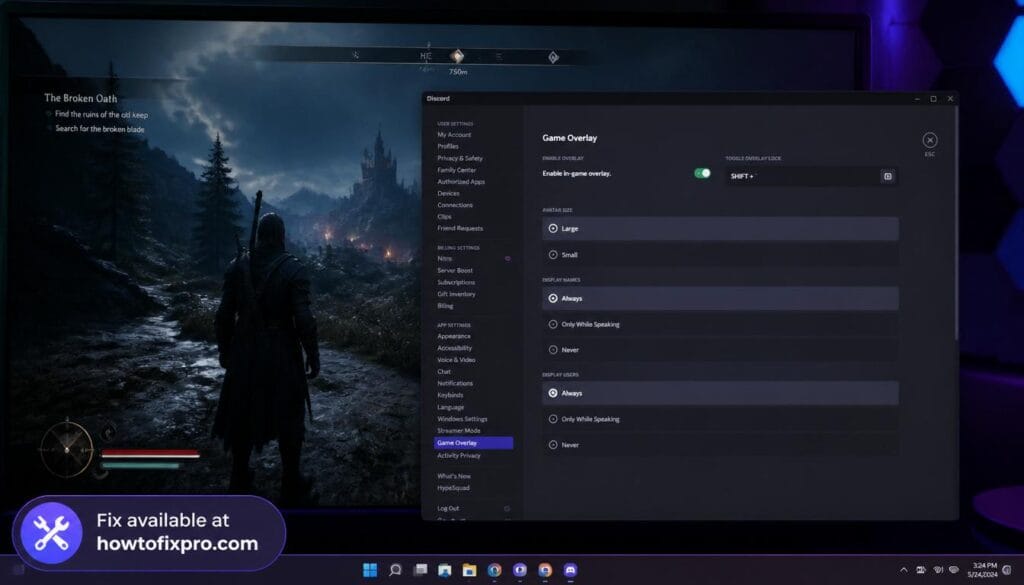Viewport: 1024px width, 585px height.
Task: Click quest objective Find the ruins of the old keep
Action: [x=101, y=114]
